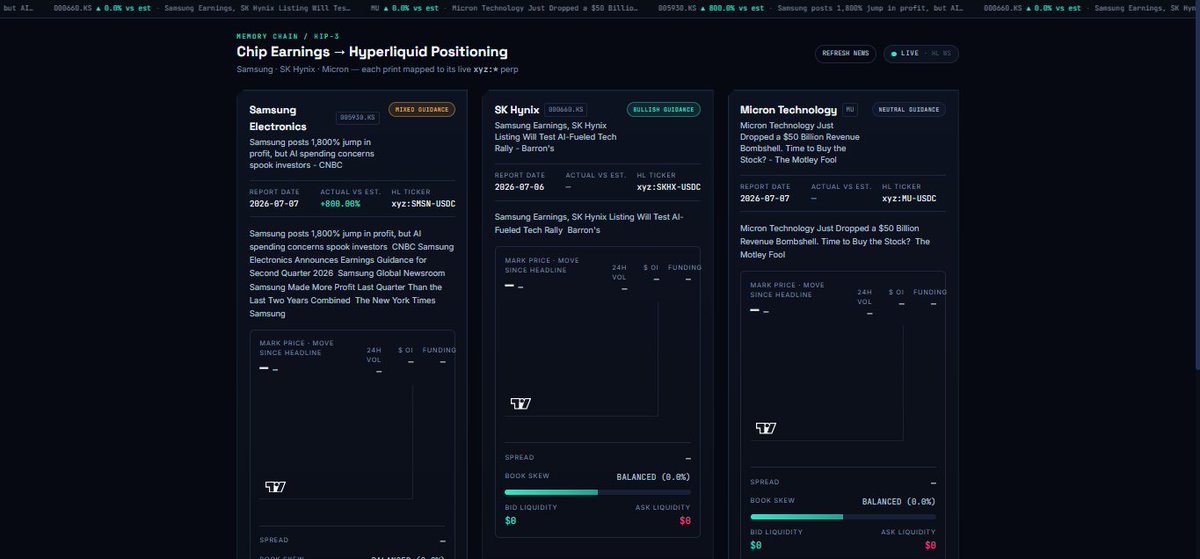Screen dimensions: 1200x559
Task: Click the Samsung mark price chart area
Action: [334, 440]
